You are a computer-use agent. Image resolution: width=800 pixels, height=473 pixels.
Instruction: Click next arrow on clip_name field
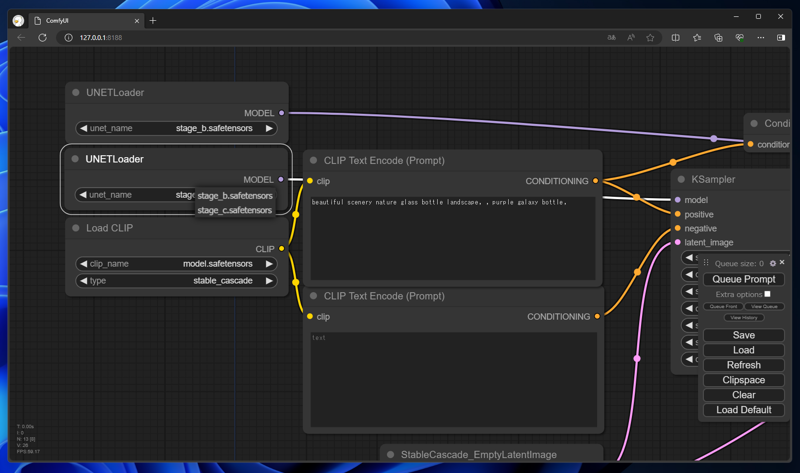coord(269,264)
